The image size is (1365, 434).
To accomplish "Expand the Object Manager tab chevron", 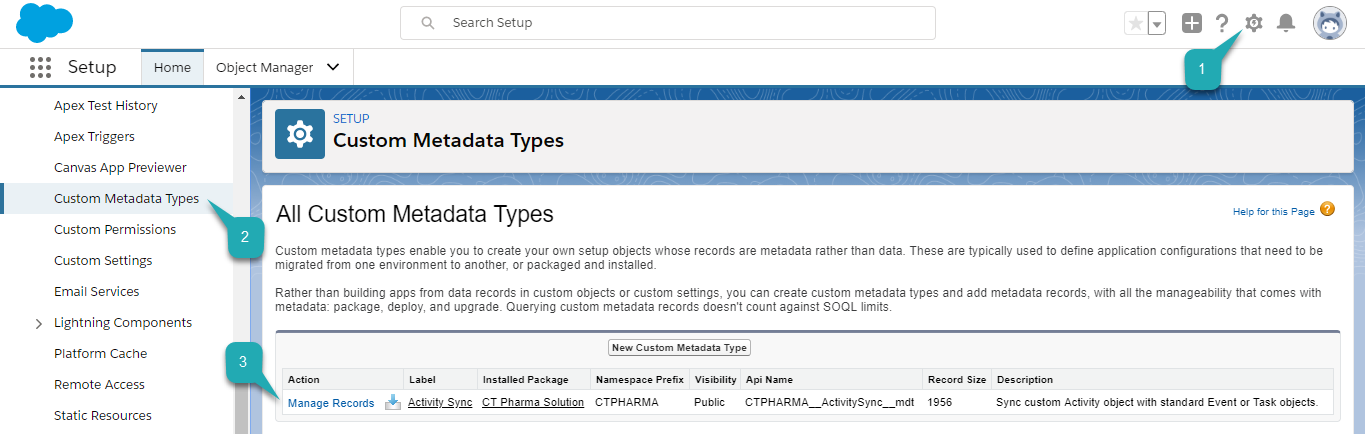I will coord(333,68).
